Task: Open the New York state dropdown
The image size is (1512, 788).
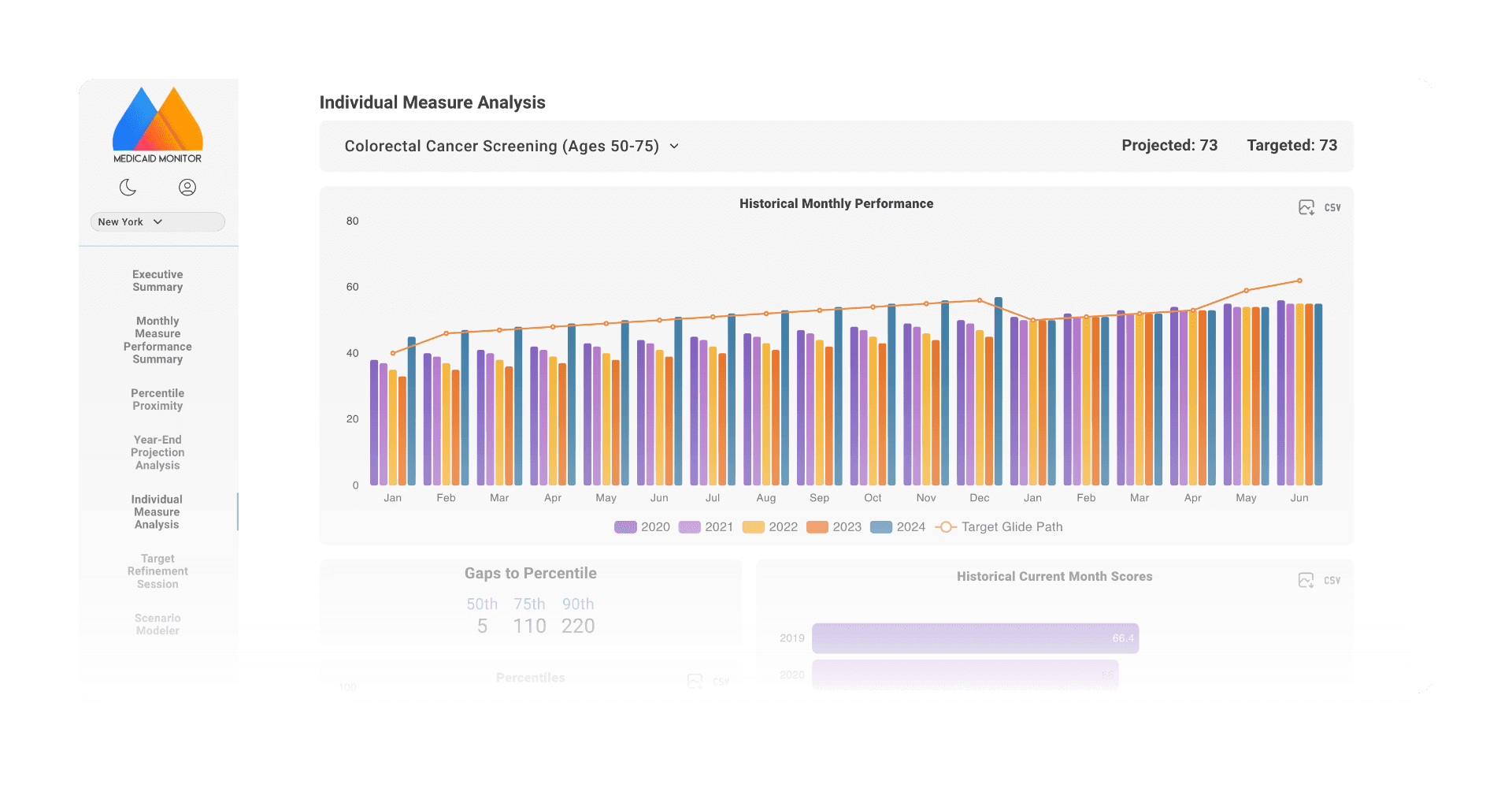Action: 157,222
